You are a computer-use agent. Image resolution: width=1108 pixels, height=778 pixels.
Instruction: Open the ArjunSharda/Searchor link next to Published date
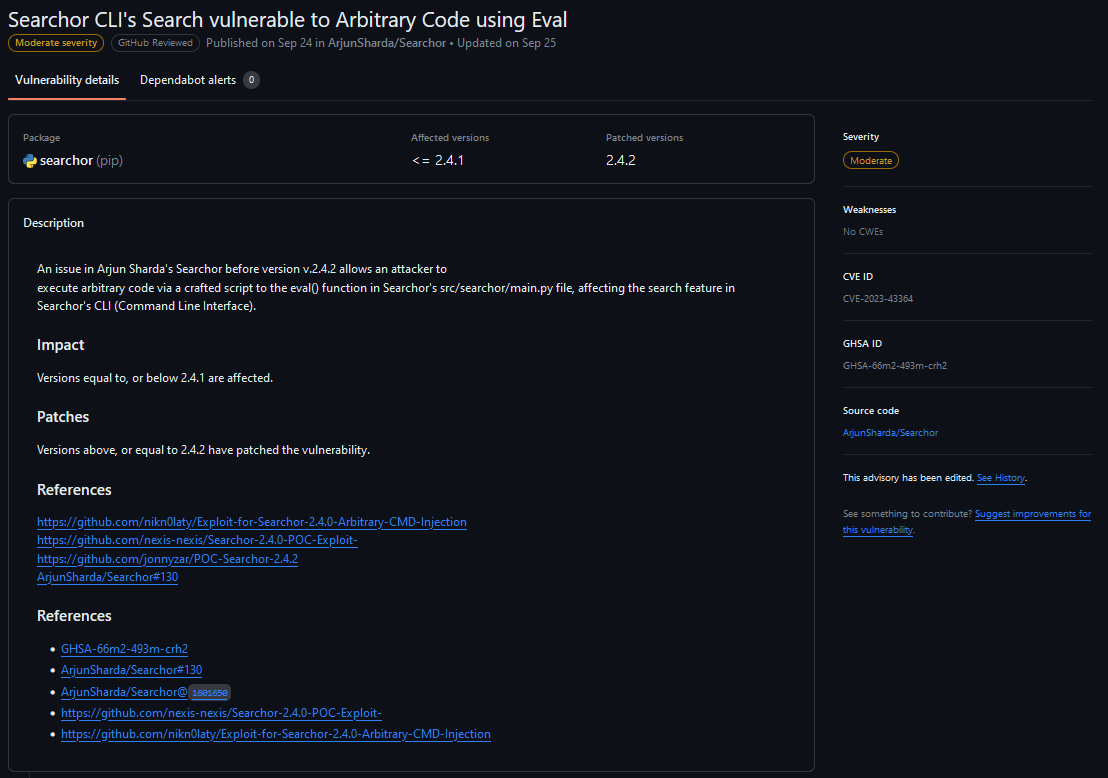click(x=387, y=43)
